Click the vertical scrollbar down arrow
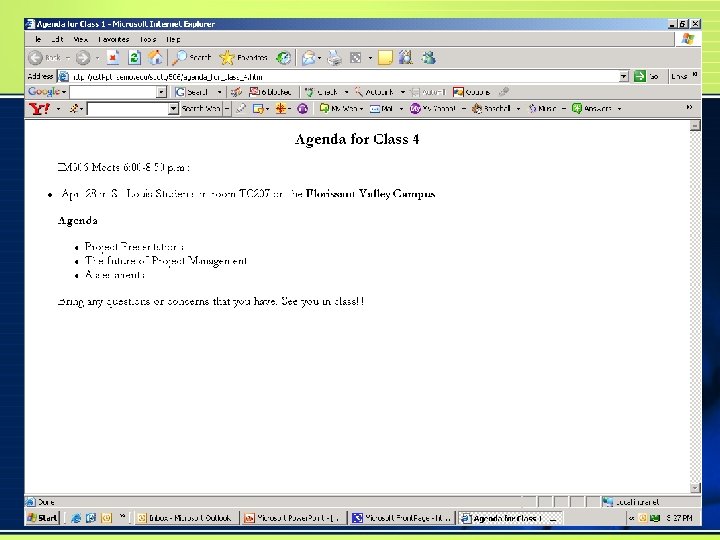This screenshot has height=540, width=720. [695, 488]
